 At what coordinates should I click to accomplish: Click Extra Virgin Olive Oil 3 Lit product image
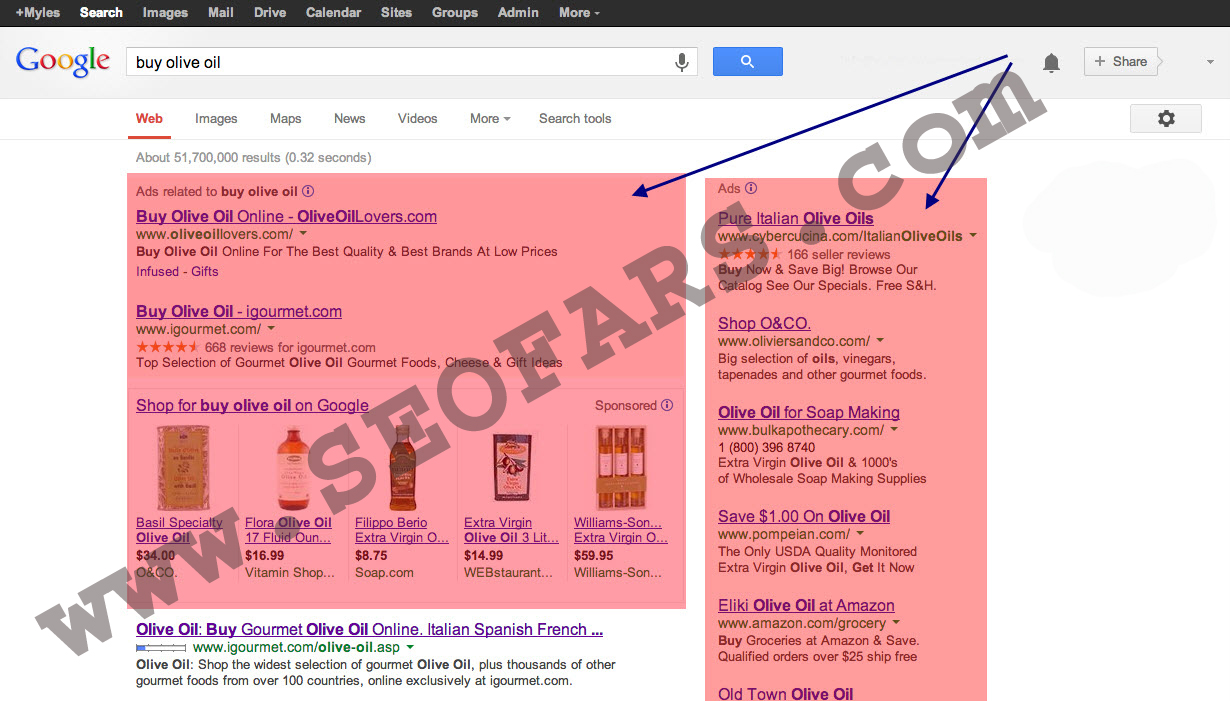[x=512, y=468]
